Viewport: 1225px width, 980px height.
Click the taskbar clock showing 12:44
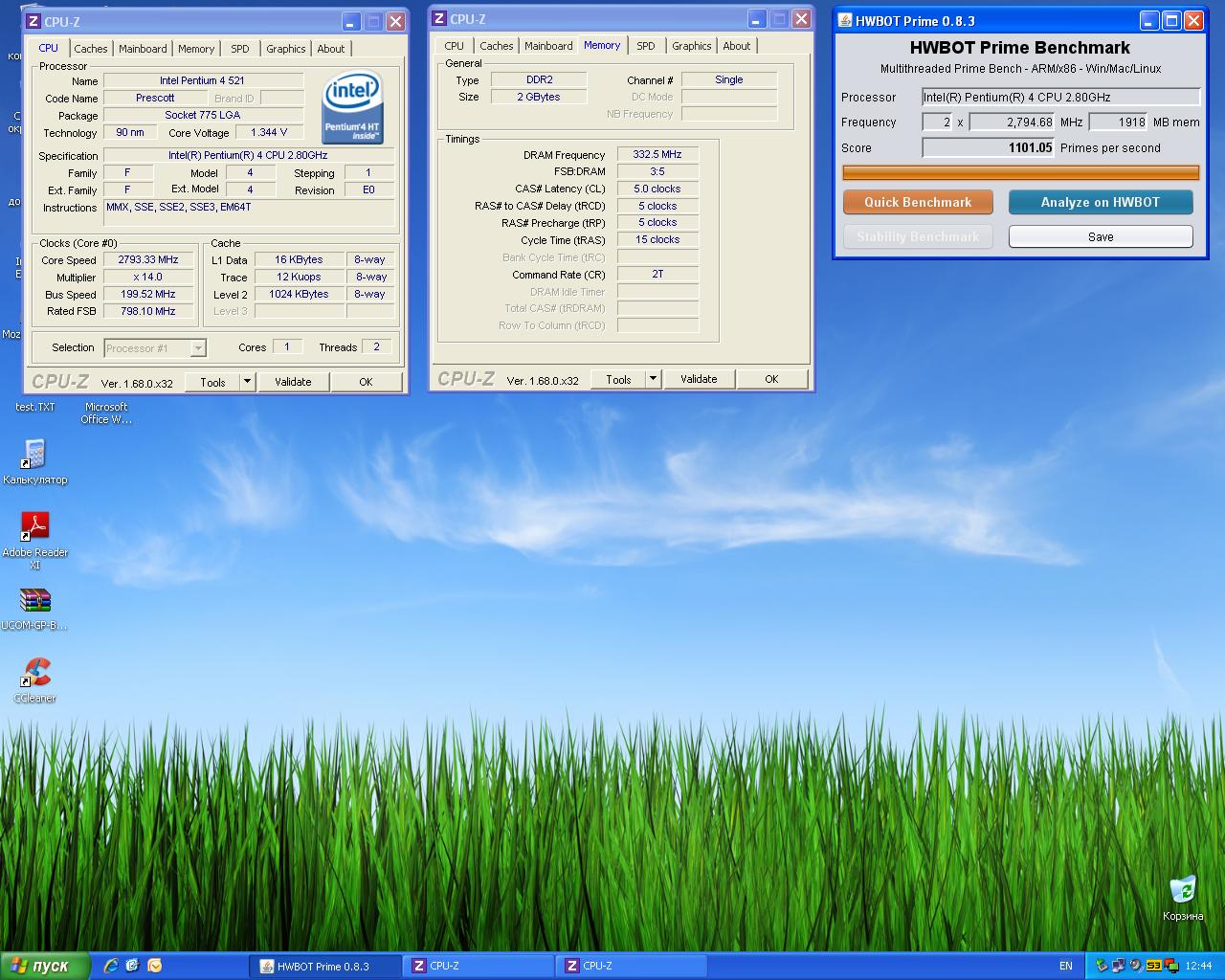(x=1198, y=966)
